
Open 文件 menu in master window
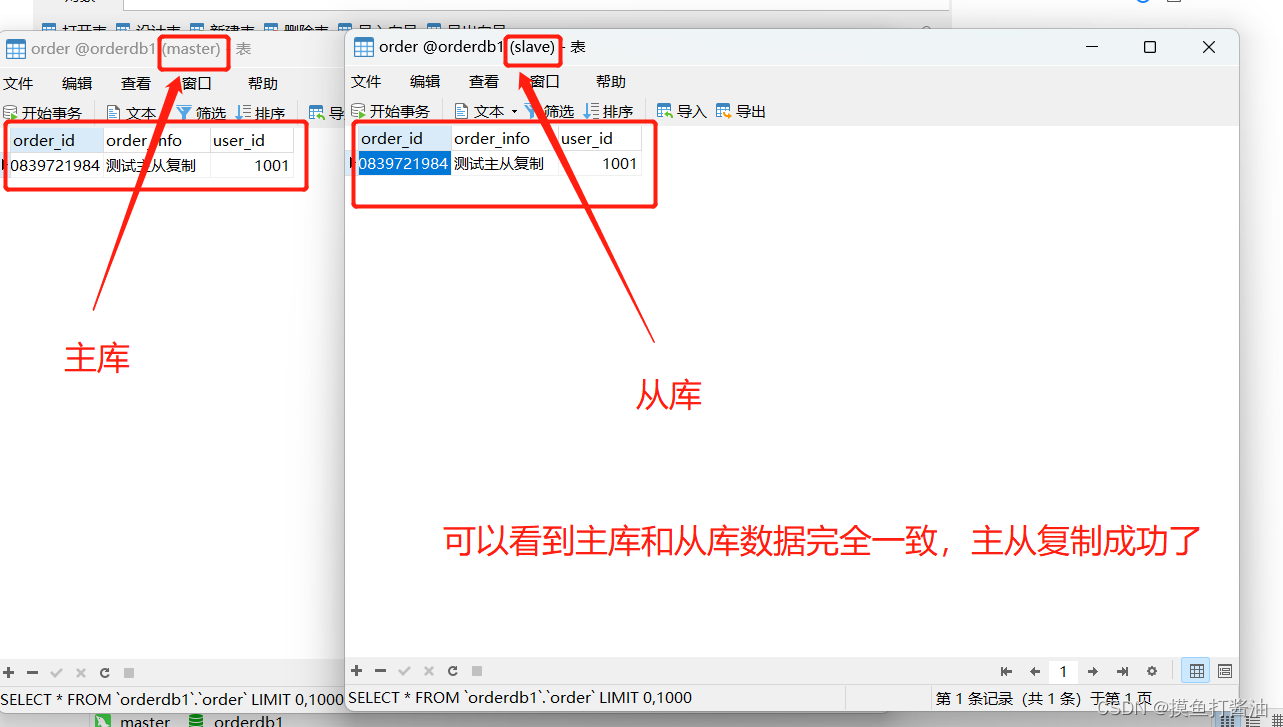[18, 84]
